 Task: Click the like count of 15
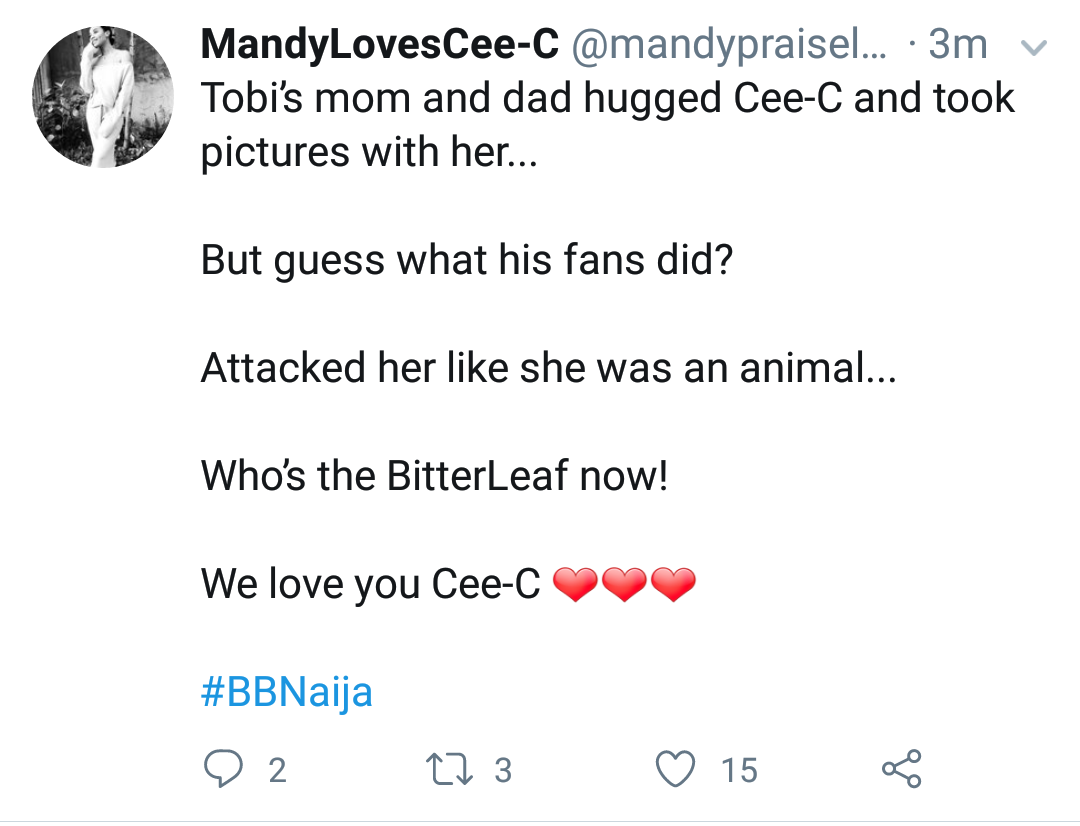(x=740, y=770)
